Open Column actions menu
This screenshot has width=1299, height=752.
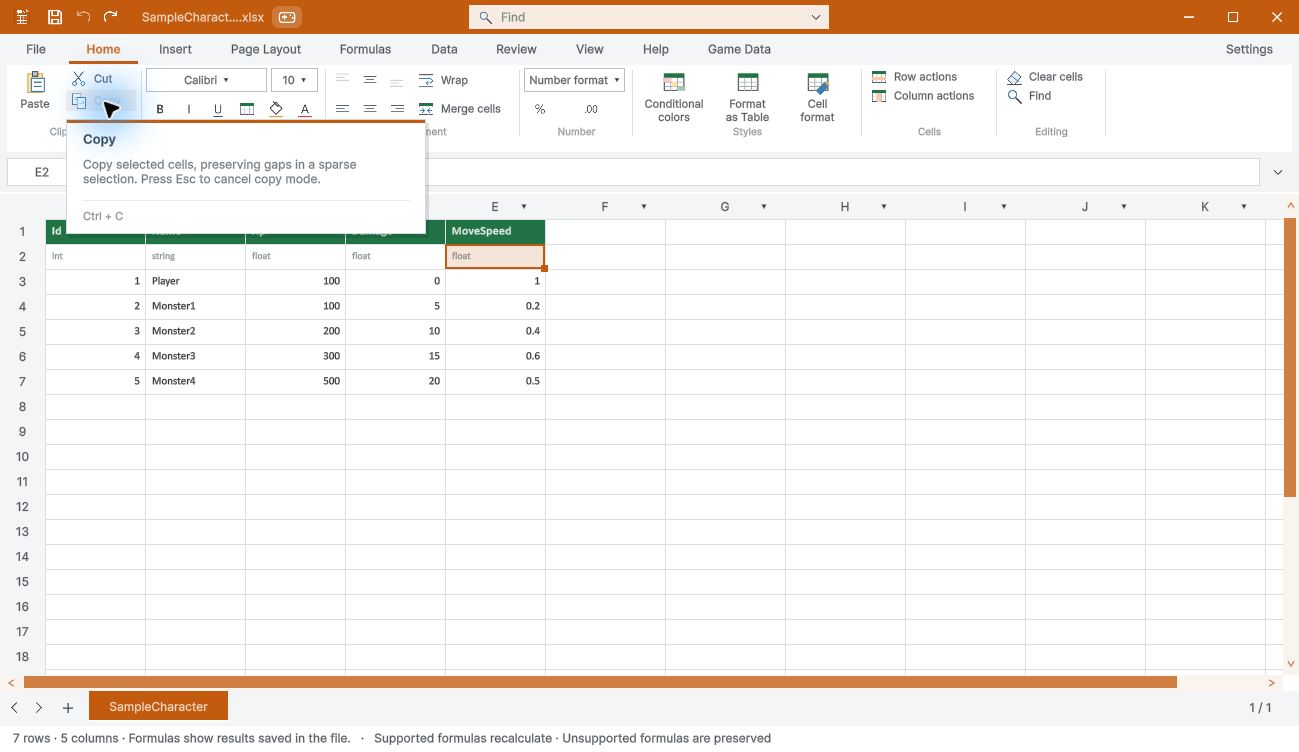click(x=923, y=96)
